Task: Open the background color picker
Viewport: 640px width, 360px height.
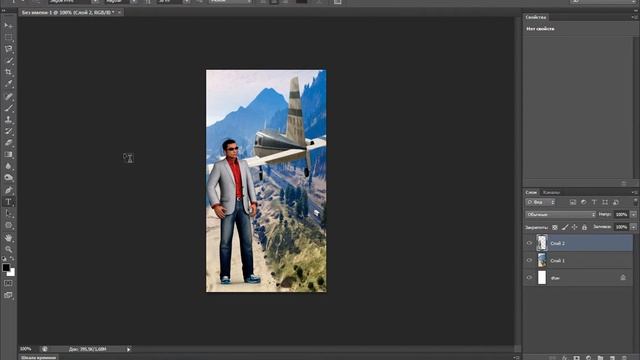Action: (x=12, y=273)
